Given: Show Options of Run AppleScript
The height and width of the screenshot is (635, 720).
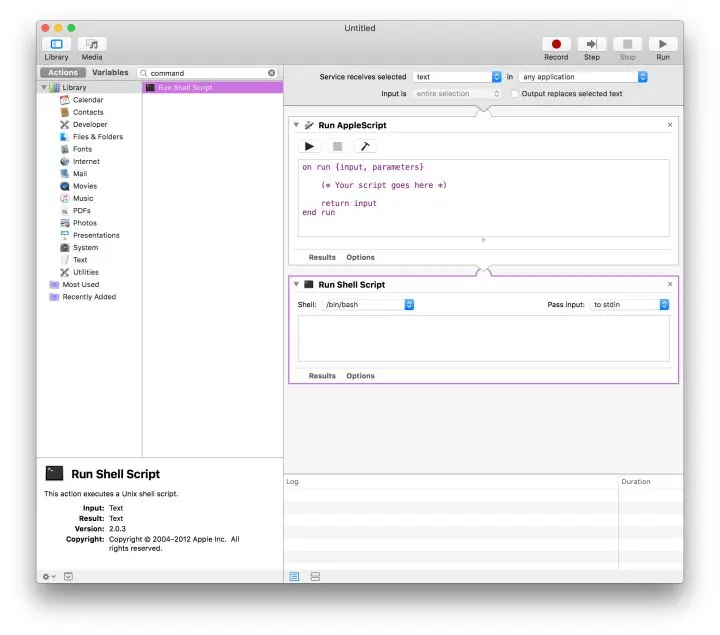Looking at the screenshot, I should [360, 257].
